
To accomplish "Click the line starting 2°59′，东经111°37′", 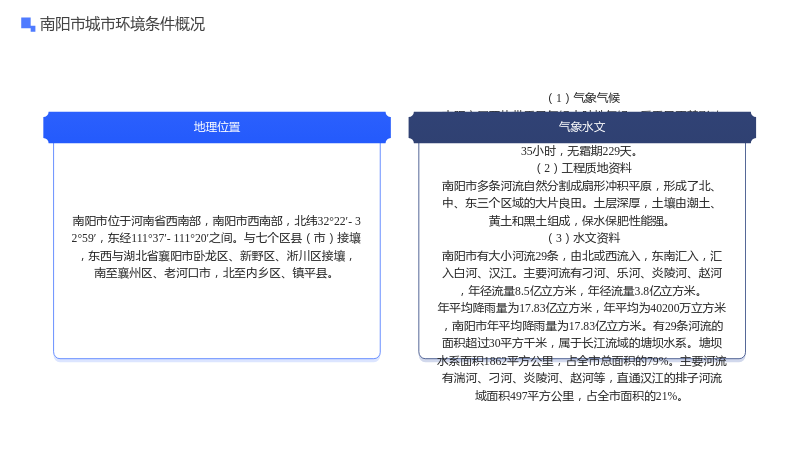I will 217,238.
